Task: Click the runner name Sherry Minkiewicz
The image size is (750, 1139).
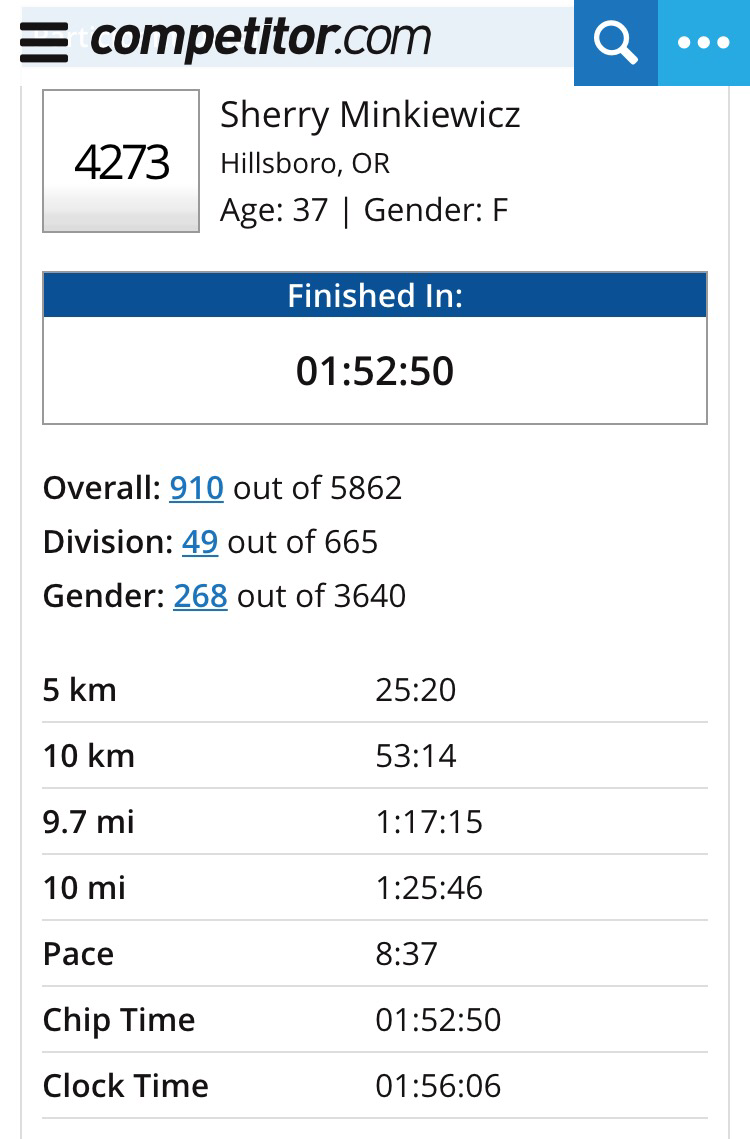Action: pyautogui.click(x=370, y=115)
